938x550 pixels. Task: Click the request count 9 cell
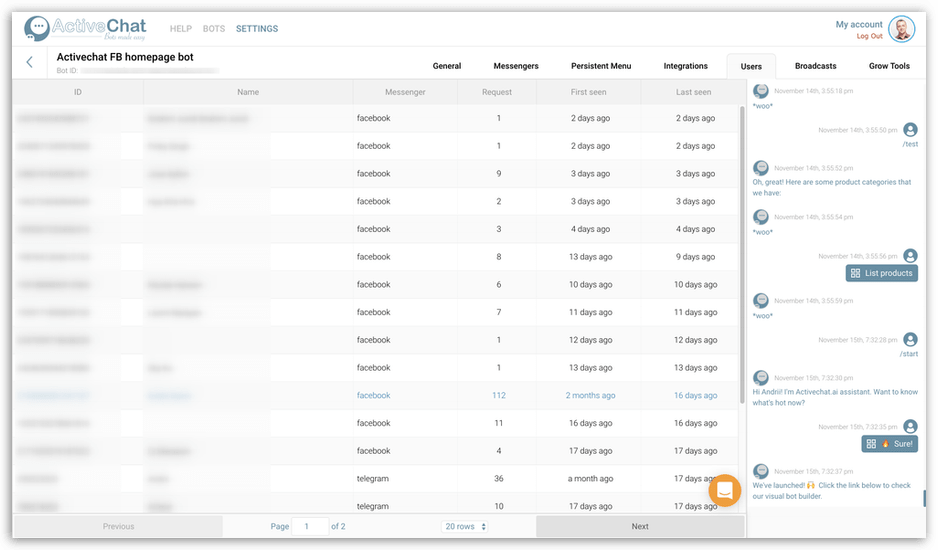tap(498, 174)
